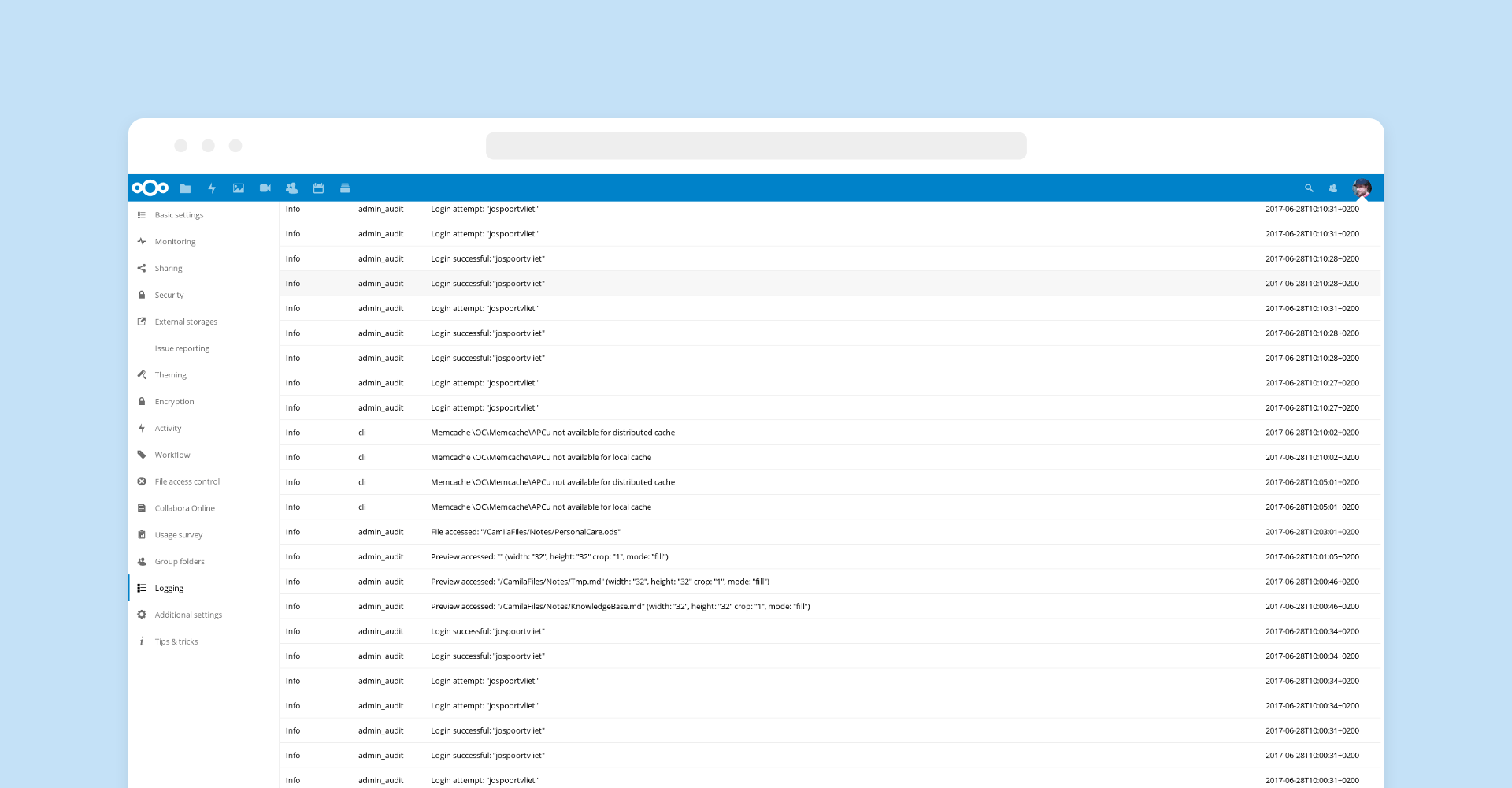Screen dimensions: 1512x788
Task: Open the Deck stacked-cards icon
Action: click(x=345, y=188)
